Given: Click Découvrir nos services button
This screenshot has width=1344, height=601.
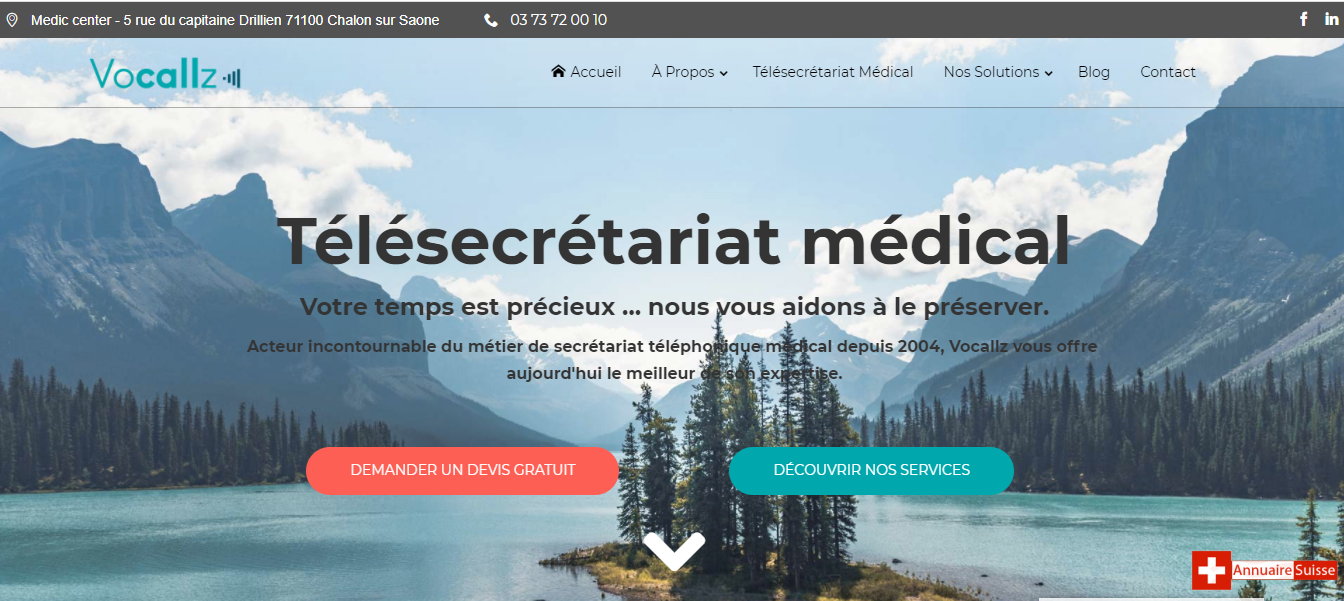Looking at the screenshot, I should (871, 470).
